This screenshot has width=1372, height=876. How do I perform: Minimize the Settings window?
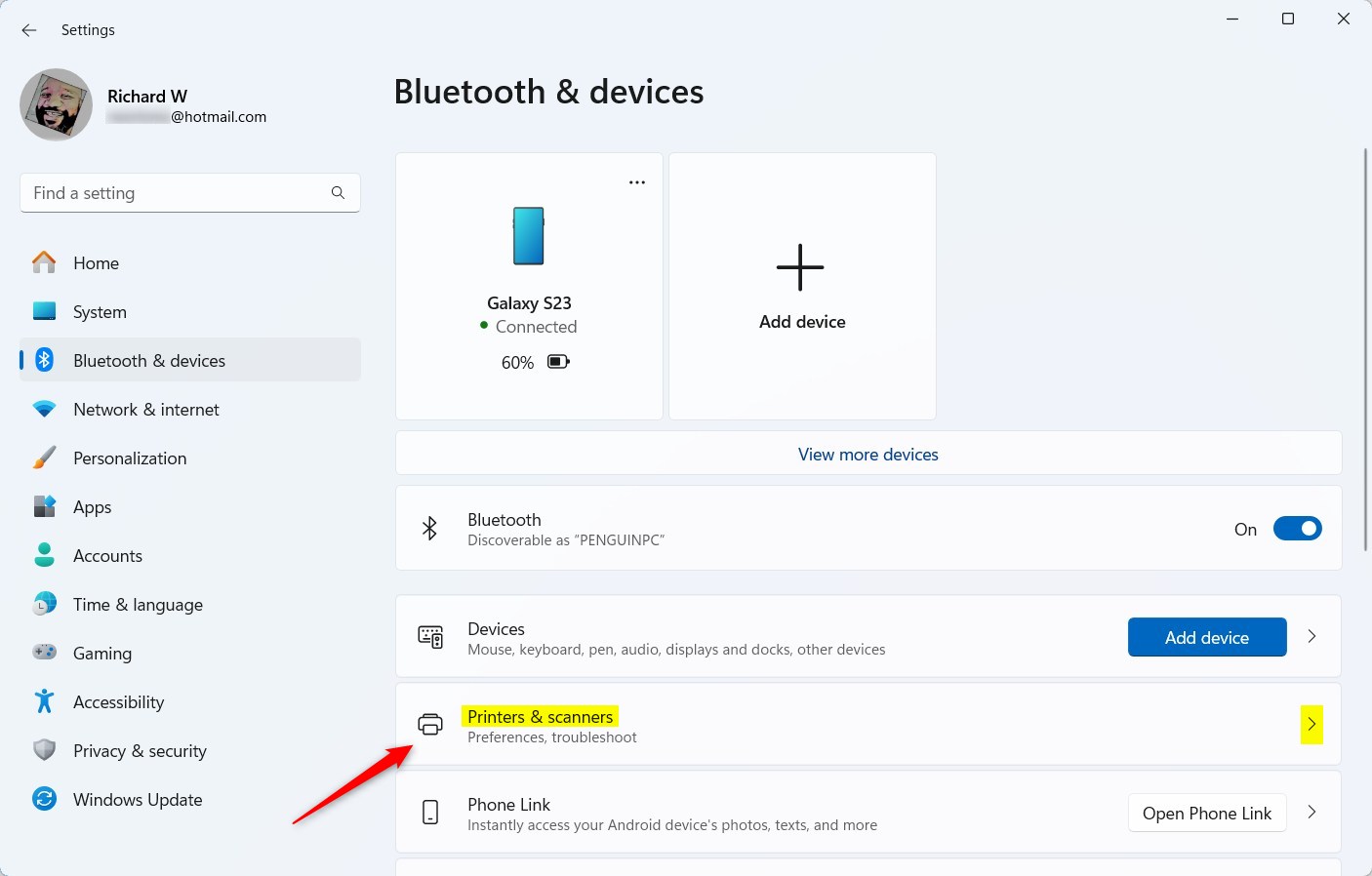pyautogui.click(x=1232, y=20)
